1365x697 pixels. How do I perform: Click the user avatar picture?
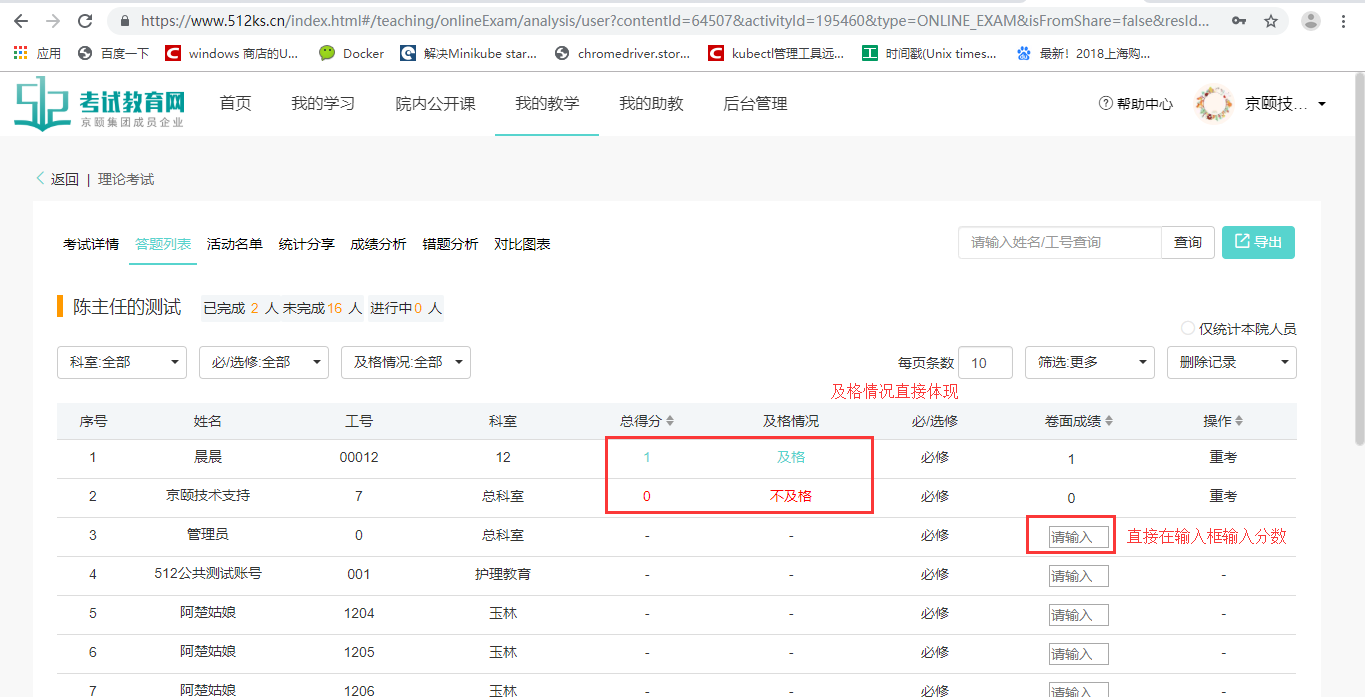pyautogui.click(x=1214, y=104)
